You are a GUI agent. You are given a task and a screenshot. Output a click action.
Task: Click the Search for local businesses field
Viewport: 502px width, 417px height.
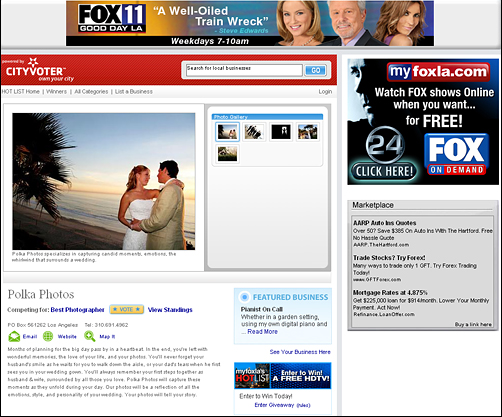coord(244,70)
